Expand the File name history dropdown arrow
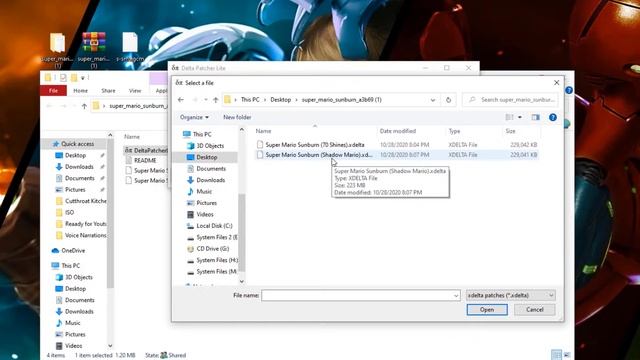This screenshot has height=360, width=640. tap(456, 296)
